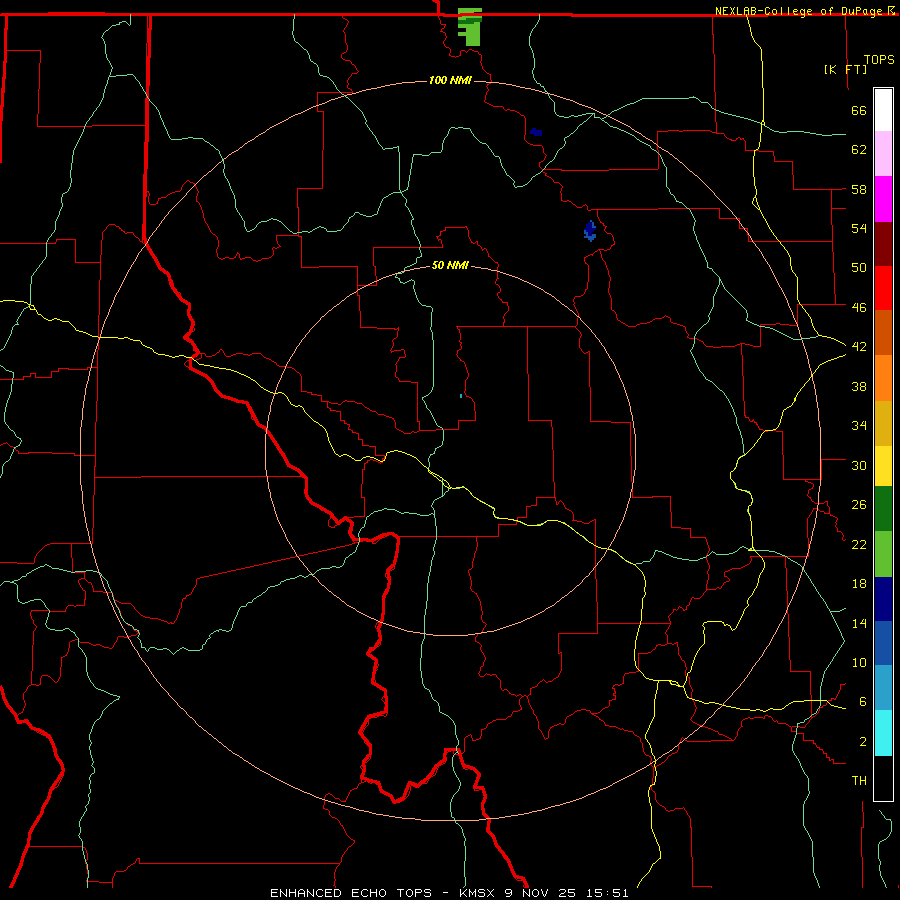Click the '50 NMI' range ring label
Viewport: 900px width, 900px height.
pyautogui.click(x=450, y=265)
